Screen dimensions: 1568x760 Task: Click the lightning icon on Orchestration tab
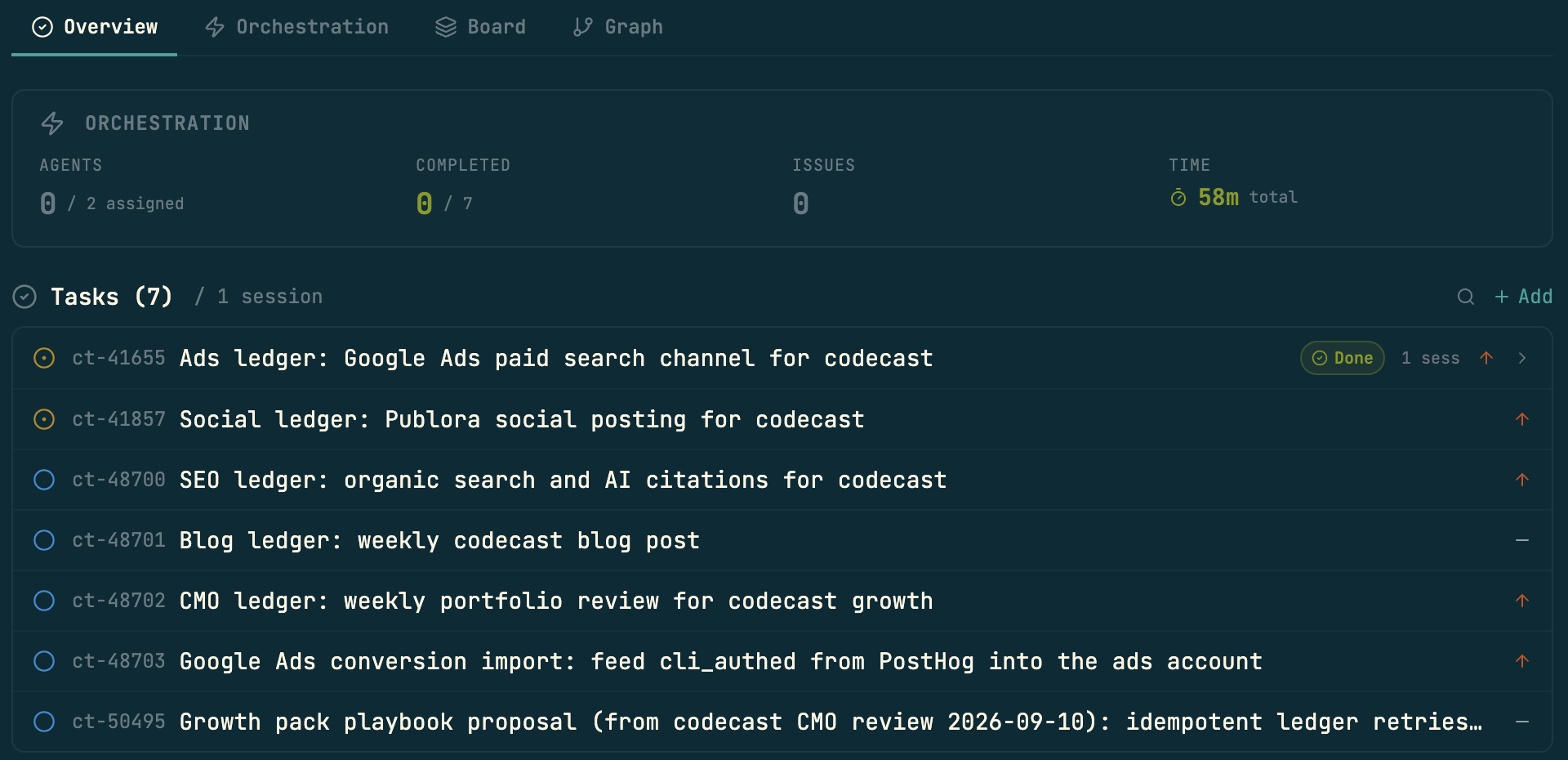tap(215, 27)
